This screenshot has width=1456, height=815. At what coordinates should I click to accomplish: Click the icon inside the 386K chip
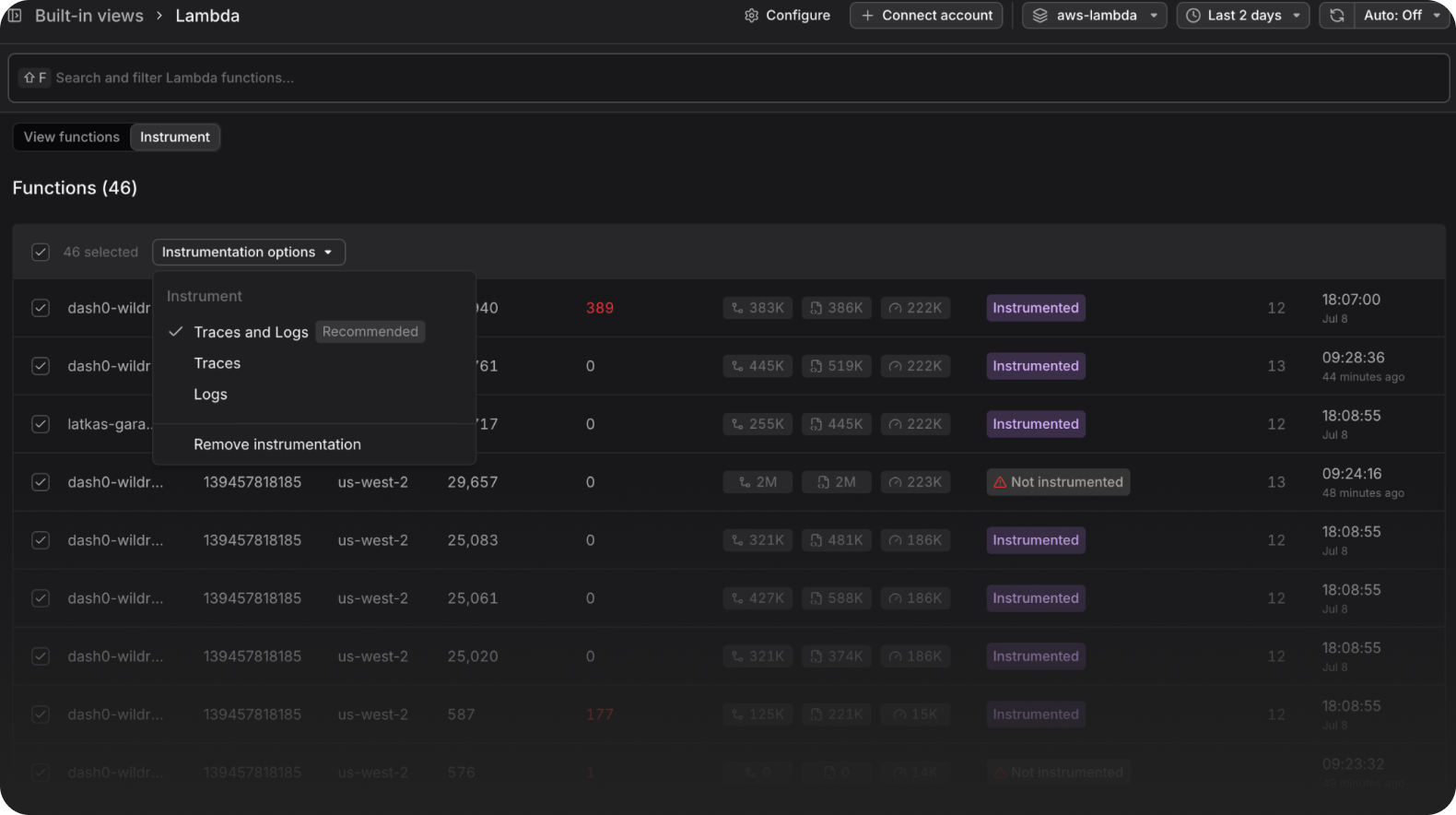pyautogui.click(x=816, y=308)
